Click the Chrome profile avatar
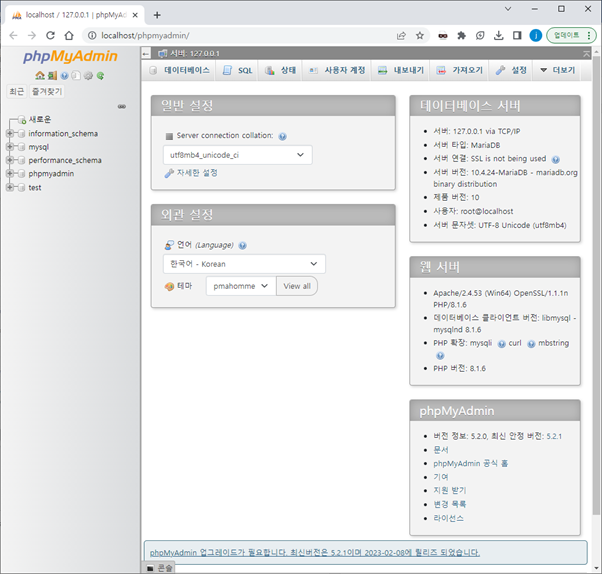Viewport: 602px width, 574px height. [536, 36]
